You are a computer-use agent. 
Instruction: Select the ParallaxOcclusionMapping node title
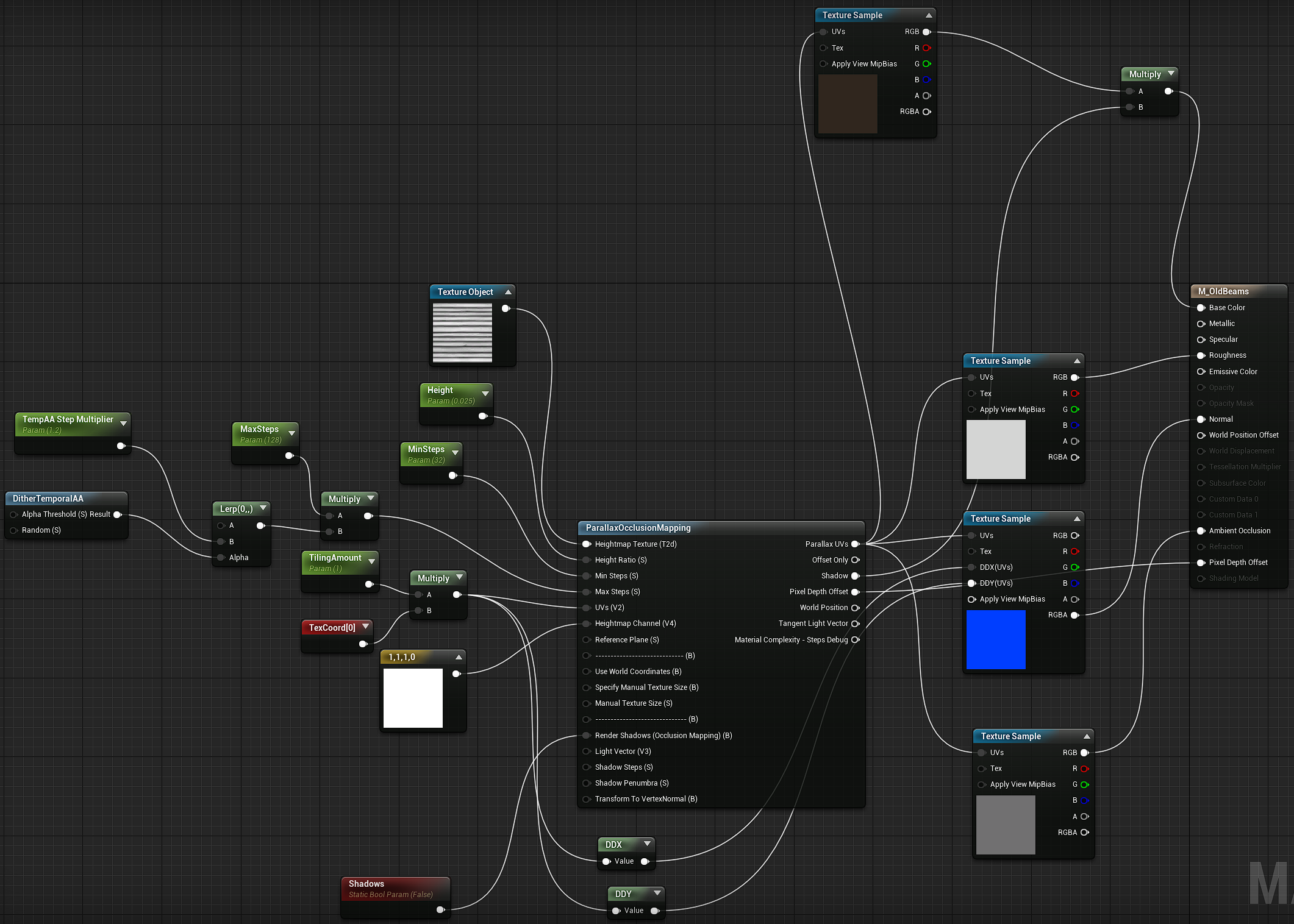click(x=638, y=528)
